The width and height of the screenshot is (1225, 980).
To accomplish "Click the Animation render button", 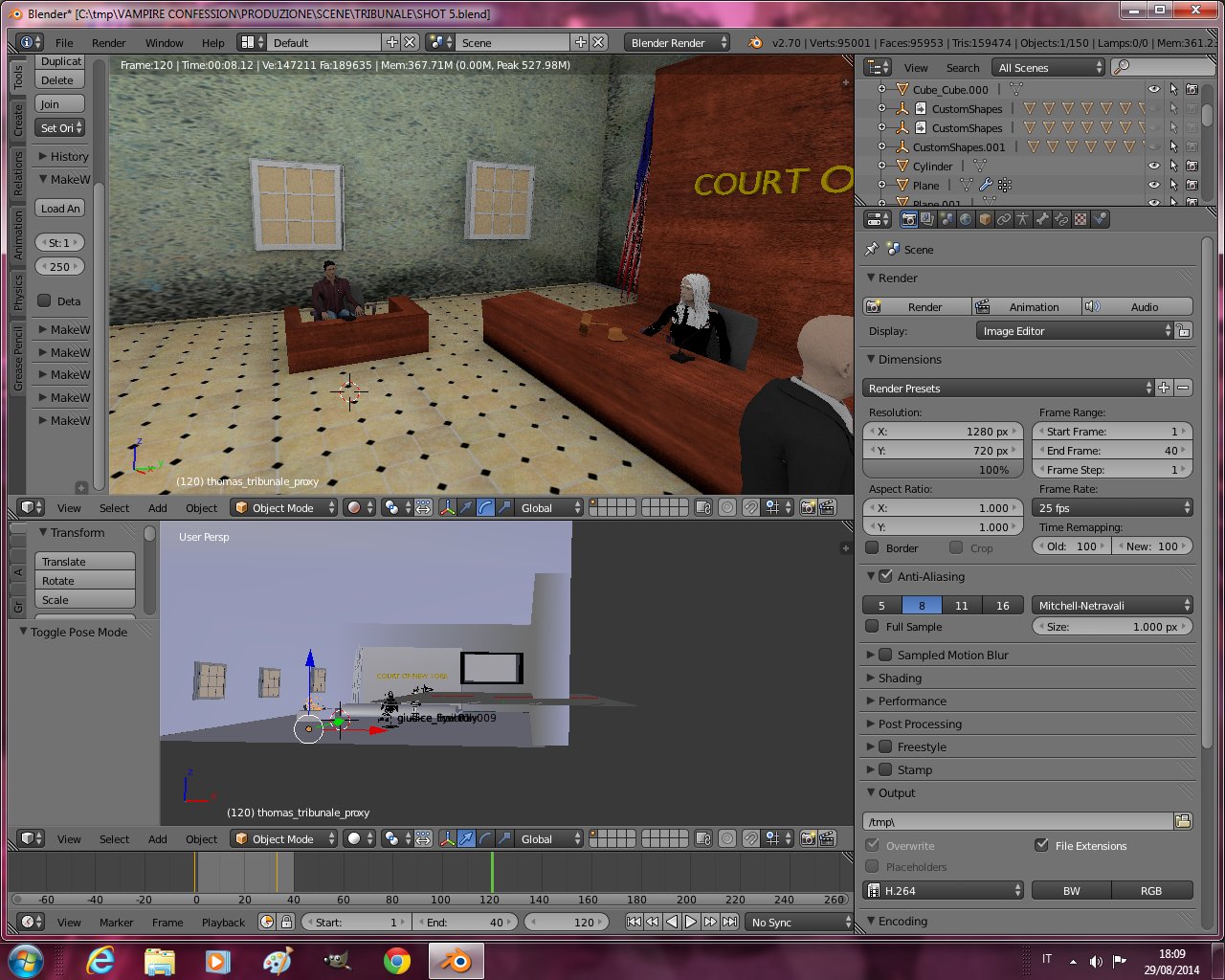I will tap(1026, 306).
